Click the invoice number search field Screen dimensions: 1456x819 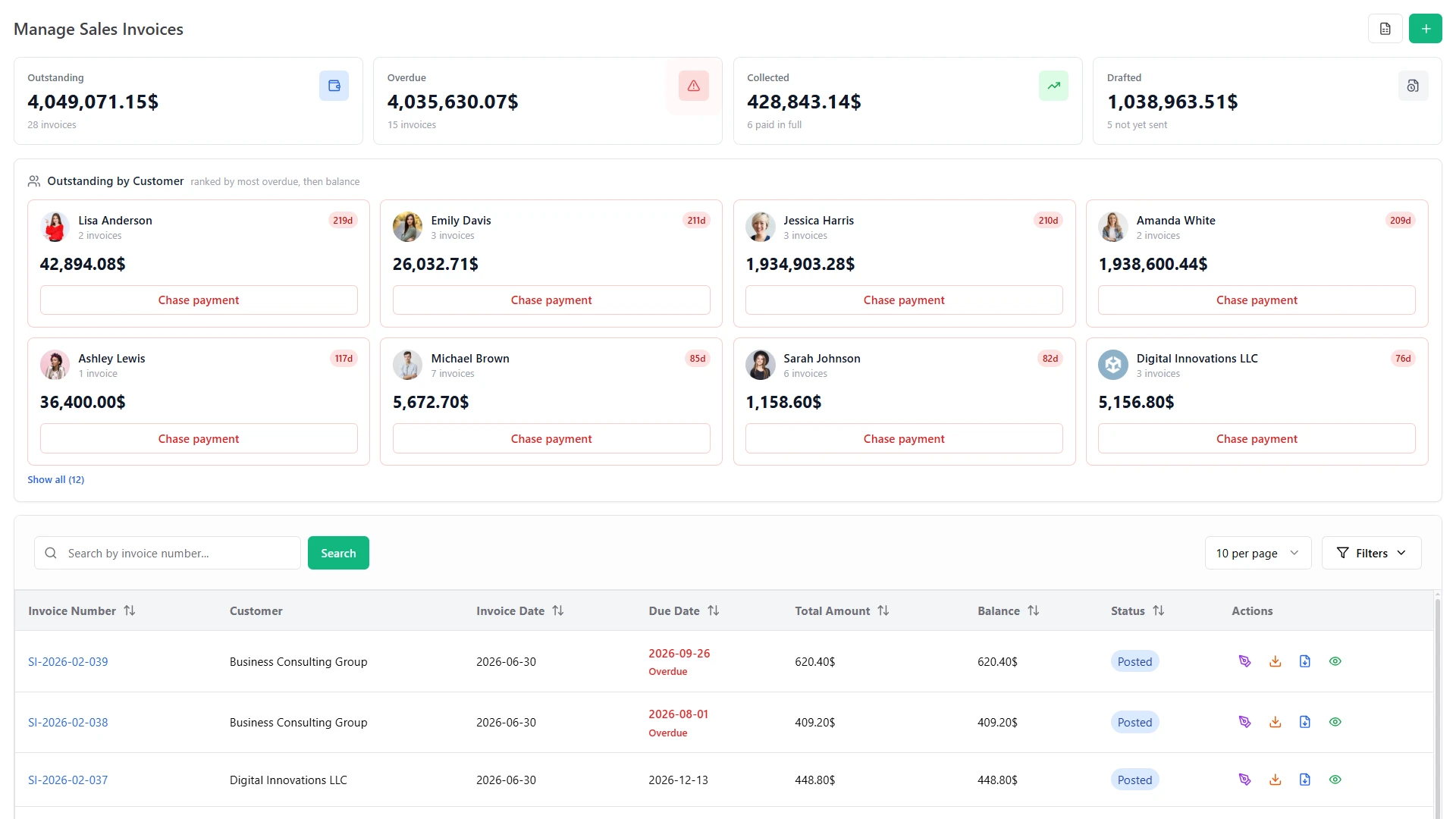pos(168,553)
